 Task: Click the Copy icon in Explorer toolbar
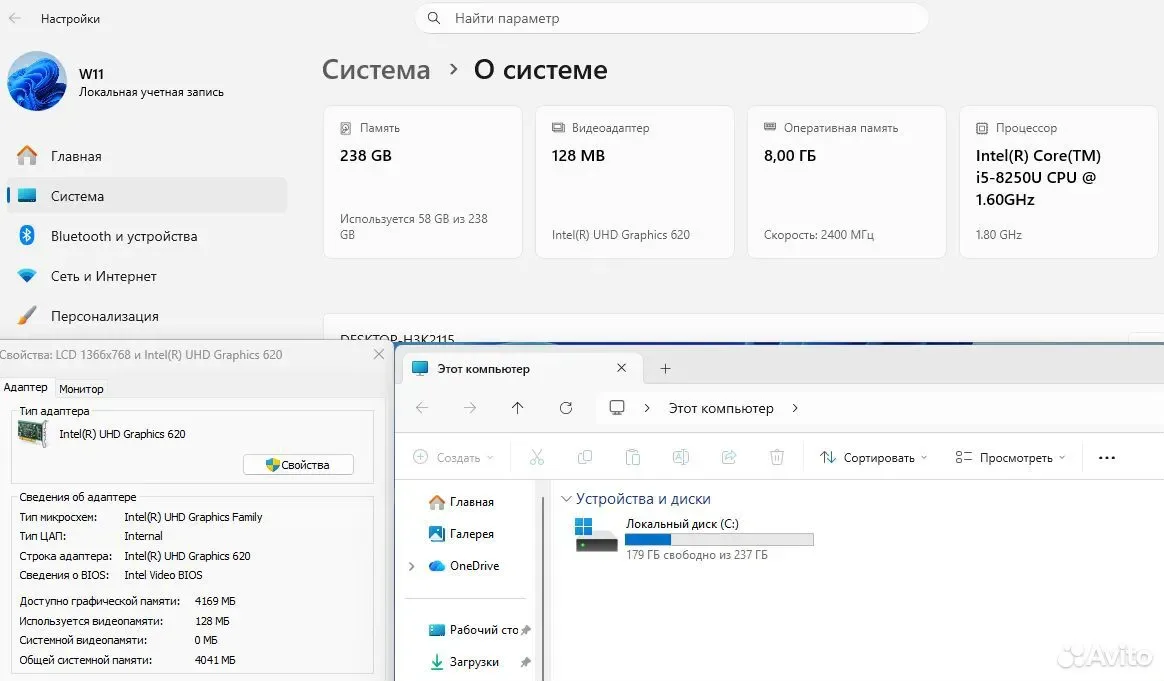[585, 457]
